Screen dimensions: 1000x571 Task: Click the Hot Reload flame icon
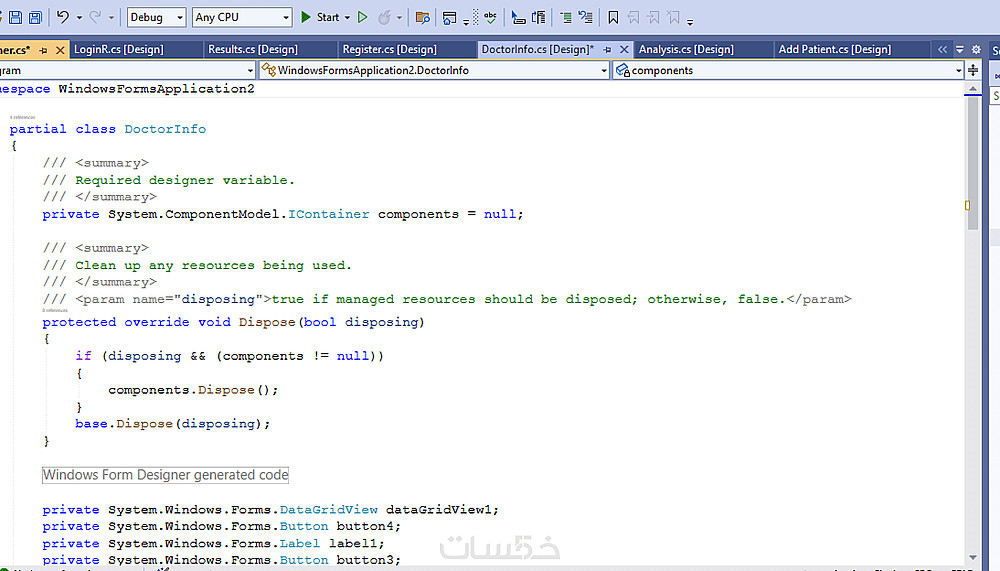(x=385, y=17)
